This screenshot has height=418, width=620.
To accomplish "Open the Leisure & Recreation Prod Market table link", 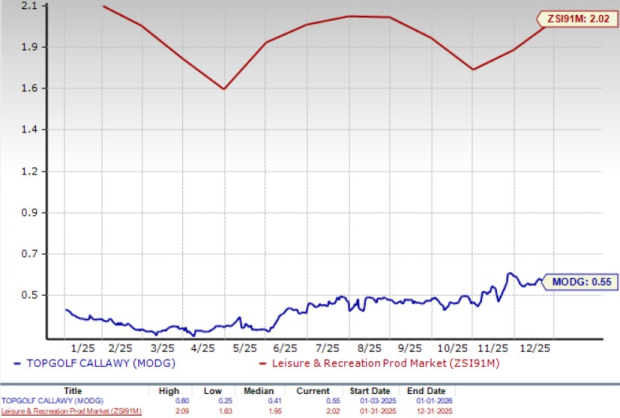I will pyautogui.click(x=72, y=411).
